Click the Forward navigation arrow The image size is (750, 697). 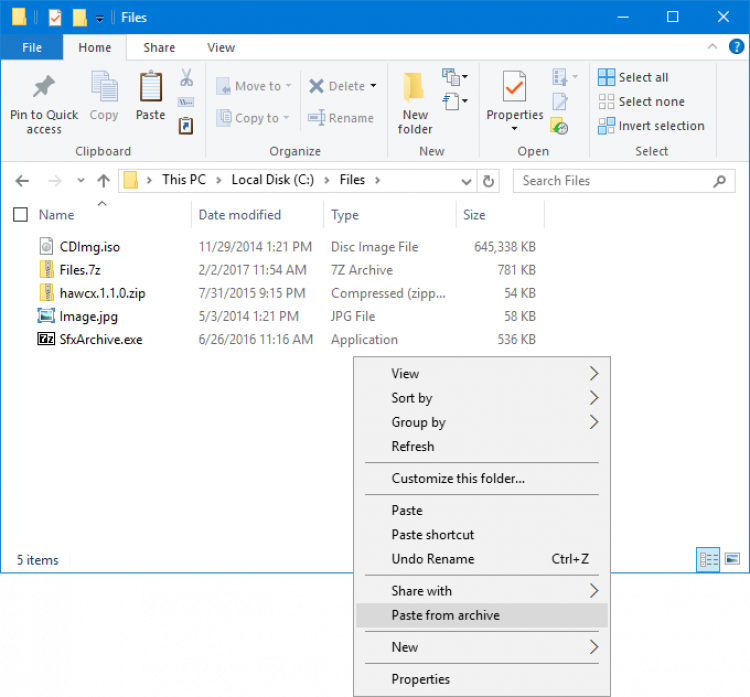pyautogui.click(x=55, y=181)
